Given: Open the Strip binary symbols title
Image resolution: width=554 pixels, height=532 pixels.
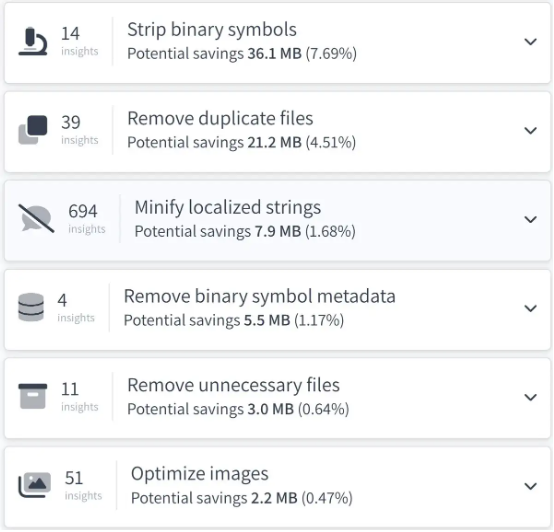Looking at the screenshot, I should click(212, 30).
